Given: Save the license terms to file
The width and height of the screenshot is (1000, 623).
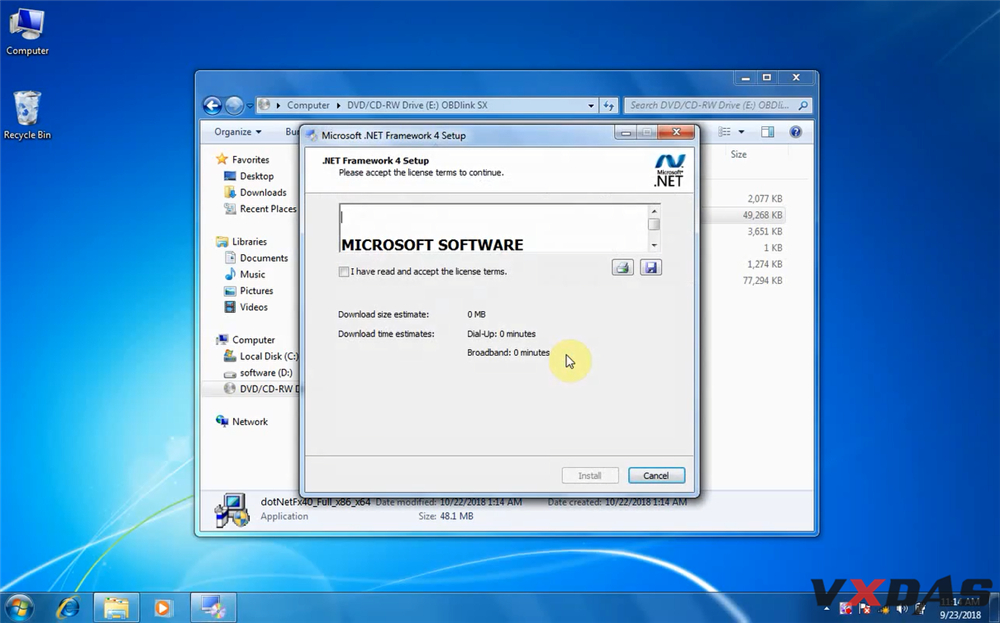Looking at the screenshot, I should [651, 267].
